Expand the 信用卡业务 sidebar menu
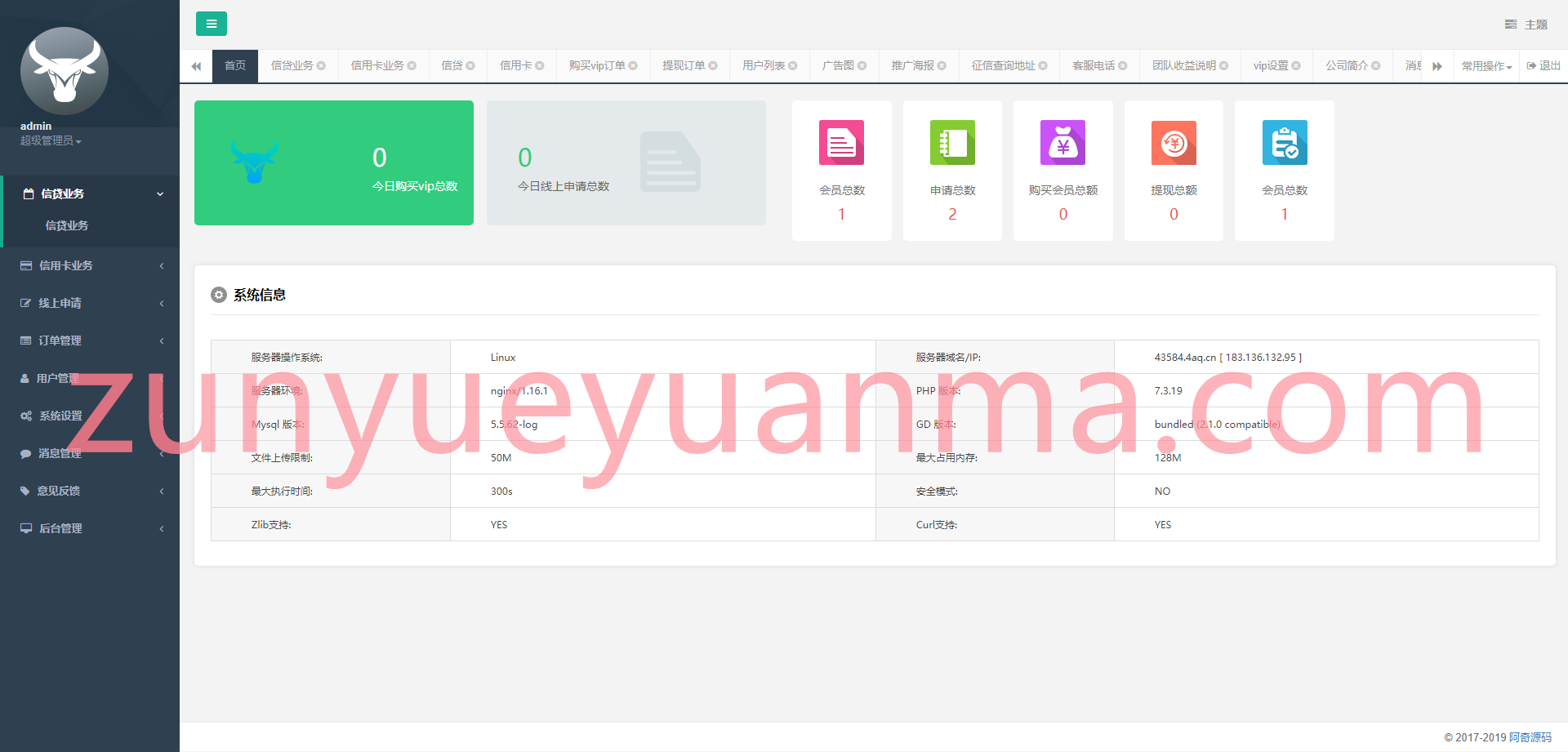Image resolution: width=1568 pixels, height=752 pixels. click(90, 265)
